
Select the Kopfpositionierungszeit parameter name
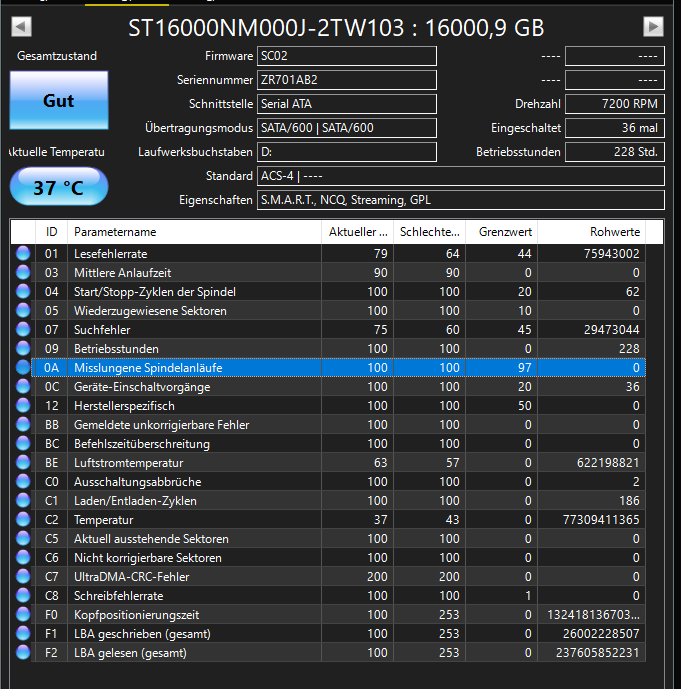(136, 615)
